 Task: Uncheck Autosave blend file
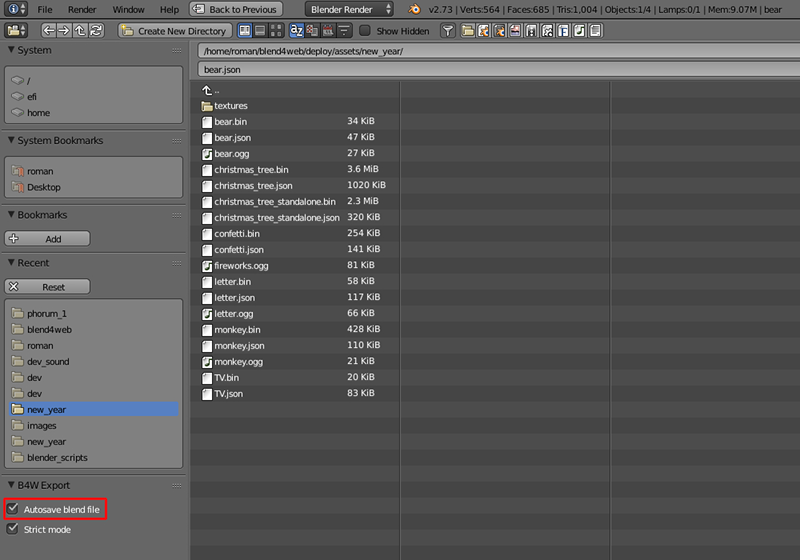(13, 509)
